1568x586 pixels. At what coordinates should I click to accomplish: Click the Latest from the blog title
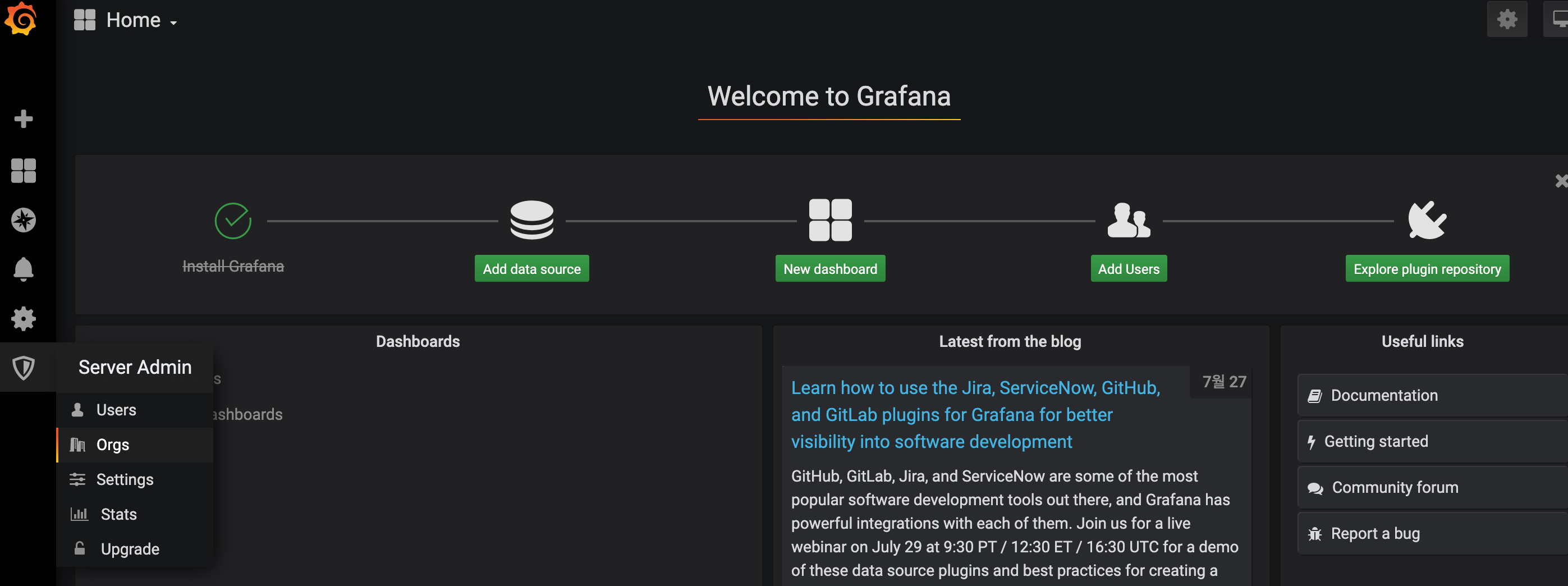1010,341
